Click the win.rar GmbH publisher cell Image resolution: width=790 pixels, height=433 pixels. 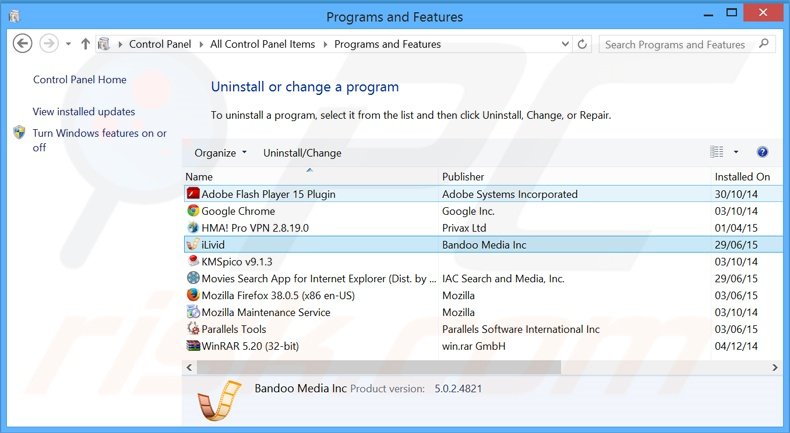point(474,346)
